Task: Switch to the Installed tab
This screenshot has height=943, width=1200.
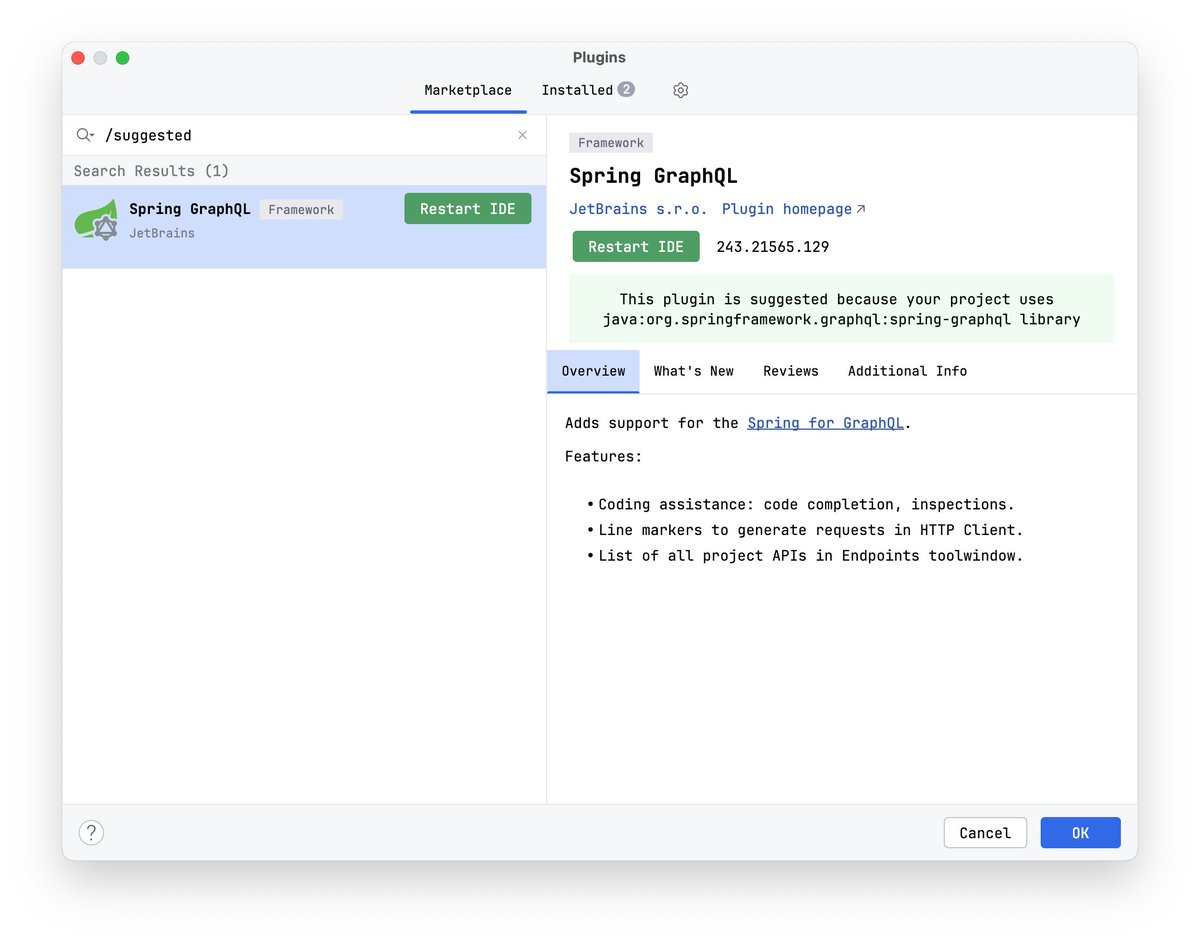Action: [x=588, y=90]
